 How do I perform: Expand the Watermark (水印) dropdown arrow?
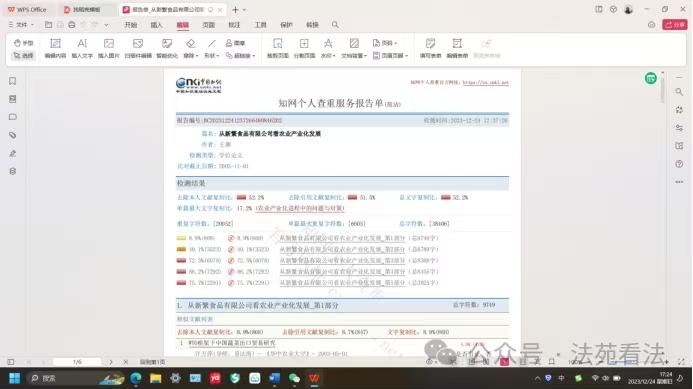pos(334,56)
